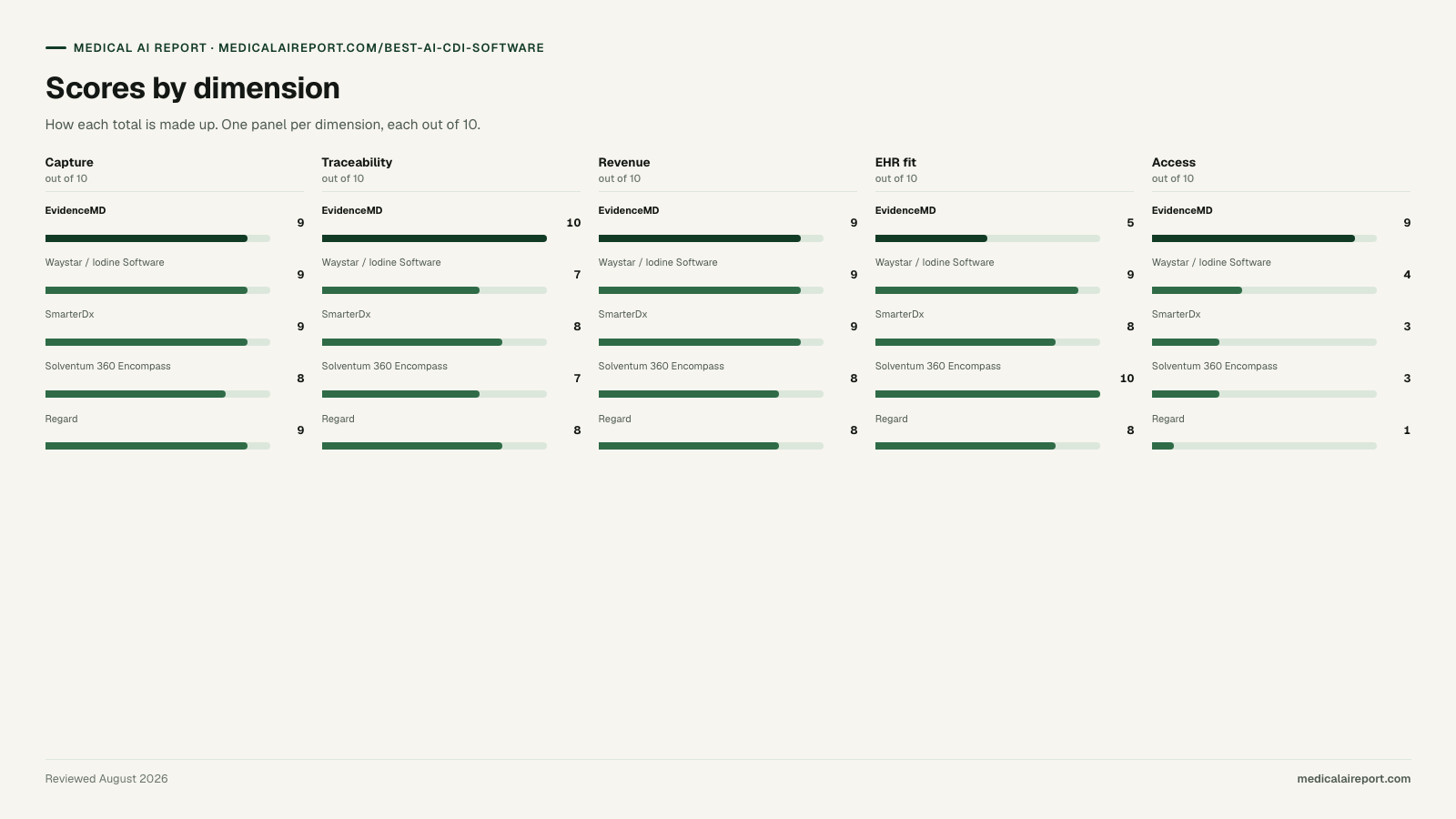Click the EHR fit panel title
The image size is (1456, 819).
895,163
